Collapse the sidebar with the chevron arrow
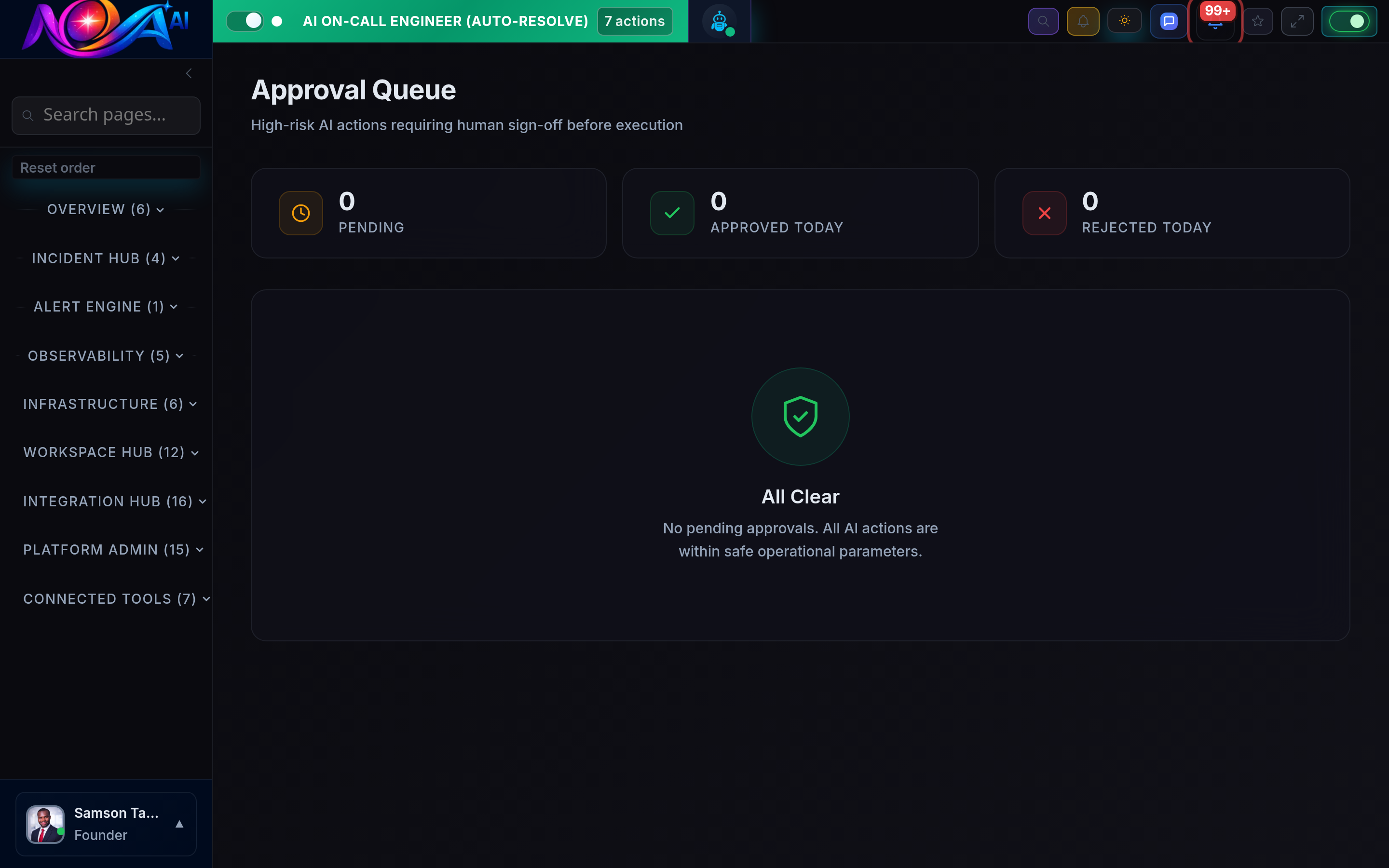 [189, 73]
